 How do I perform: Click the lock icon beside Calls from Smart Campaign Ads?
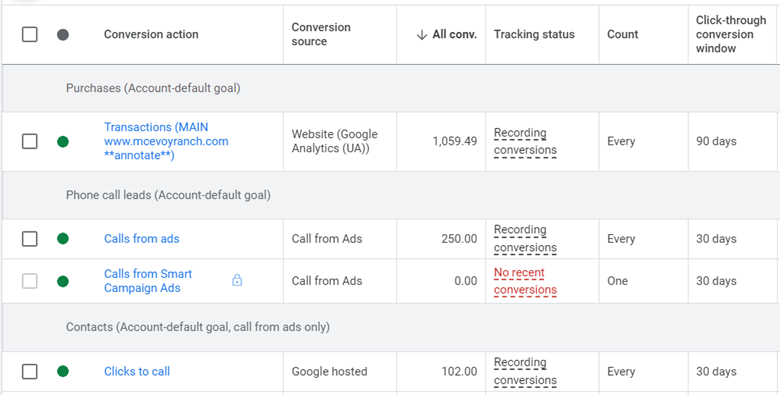click(x=237, y=281)
